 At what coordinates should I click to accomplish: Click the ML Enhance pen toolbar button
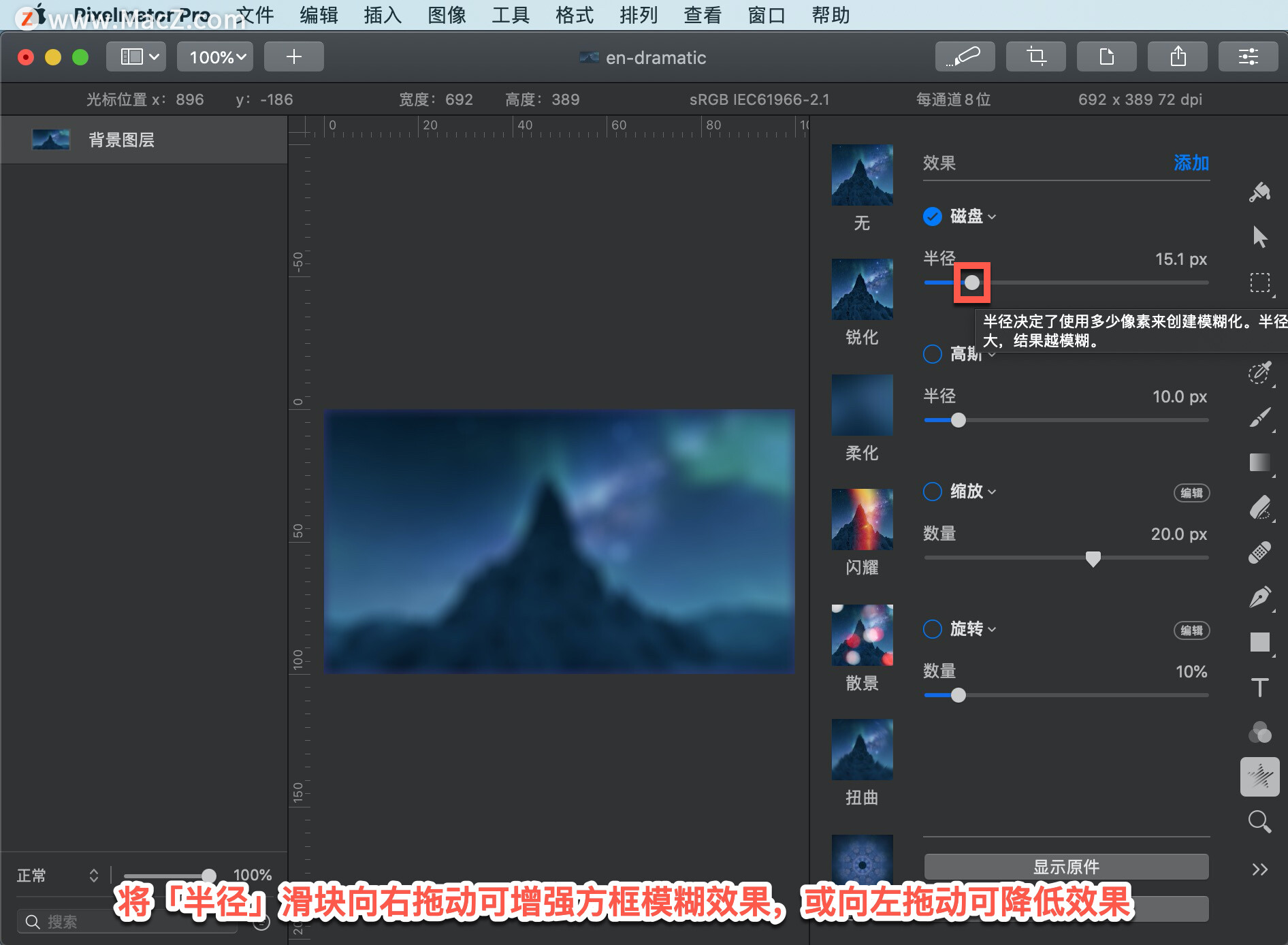point(965,57)
